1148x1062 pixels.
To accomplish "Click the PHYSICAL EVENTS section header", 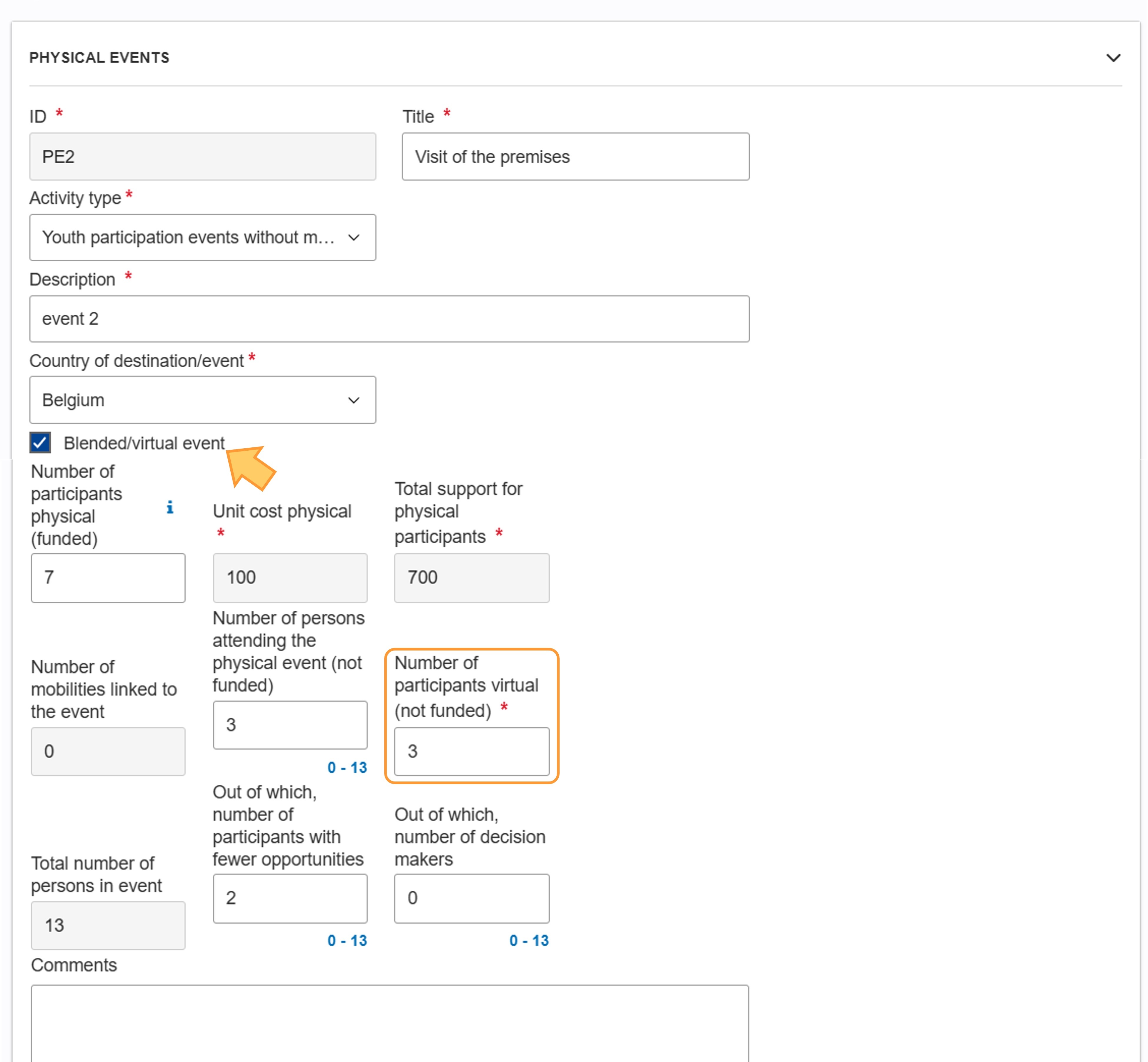I will point(99,58).
